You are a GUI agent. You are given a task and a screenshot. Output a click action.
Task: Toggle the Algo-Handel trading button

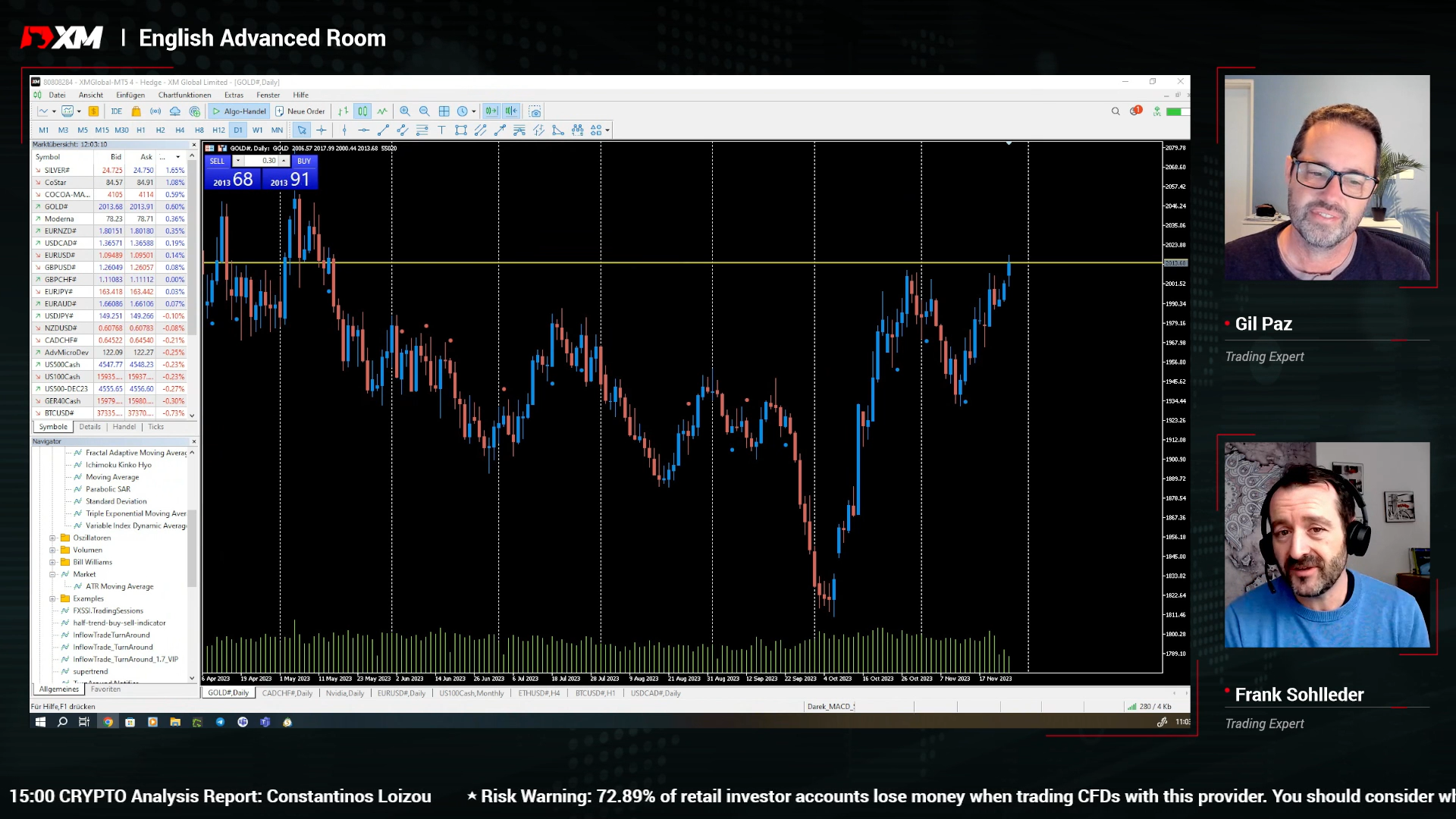pyautogui.click(x=239, y=111)
